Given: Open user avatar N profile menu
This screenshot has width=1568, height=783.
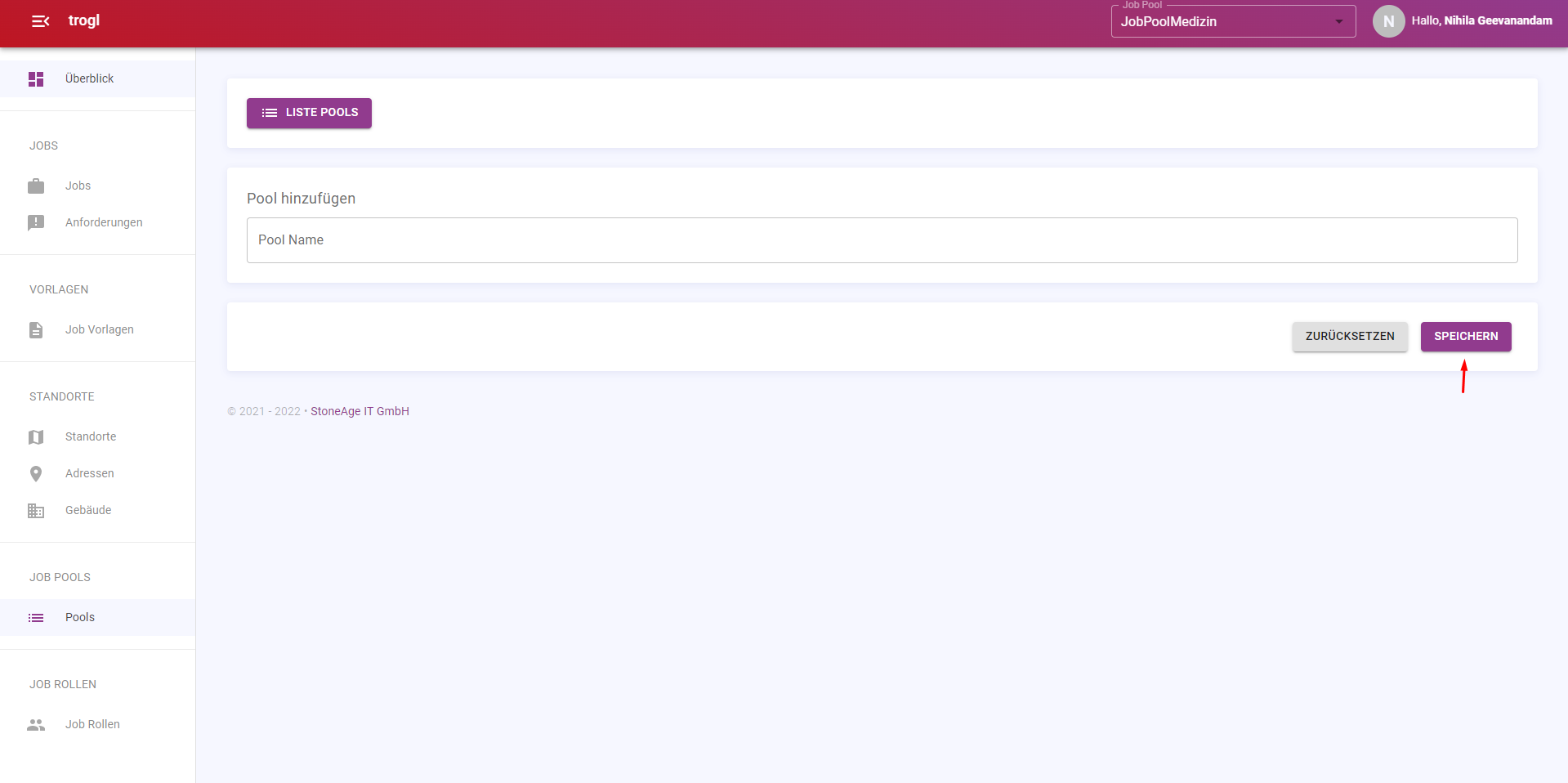Looking at the screenshot, I should [1388, 22].
